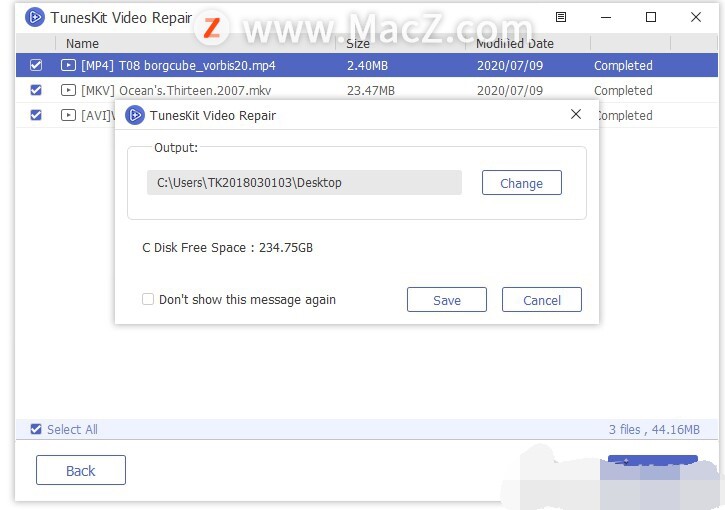The height and width of the screenshot is (510, 725).
Task: Click the TunesKit Video Repair app logo
Action: pyautogui.click(x=35, y=18)
